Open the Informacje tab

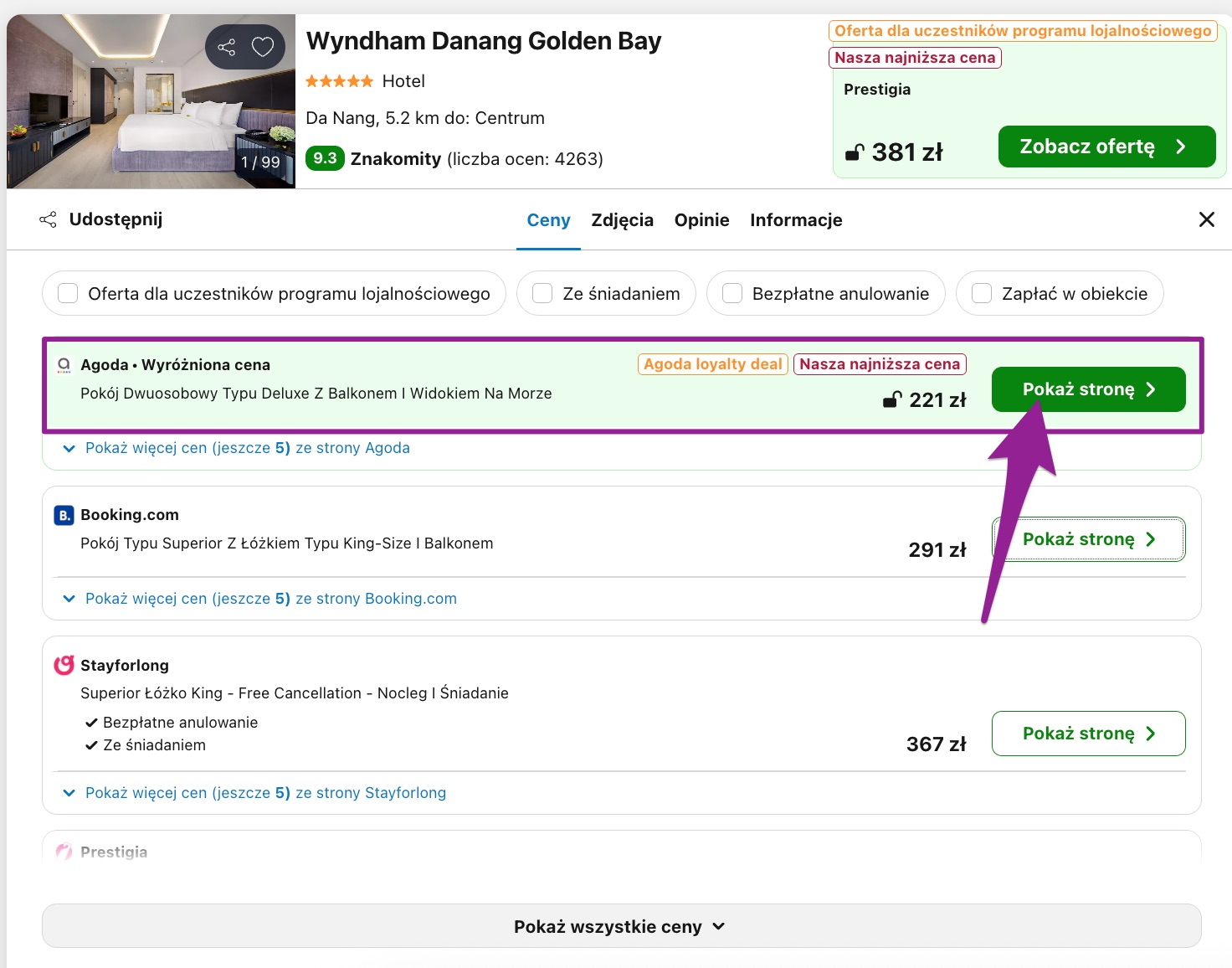(x=796, y=220)
